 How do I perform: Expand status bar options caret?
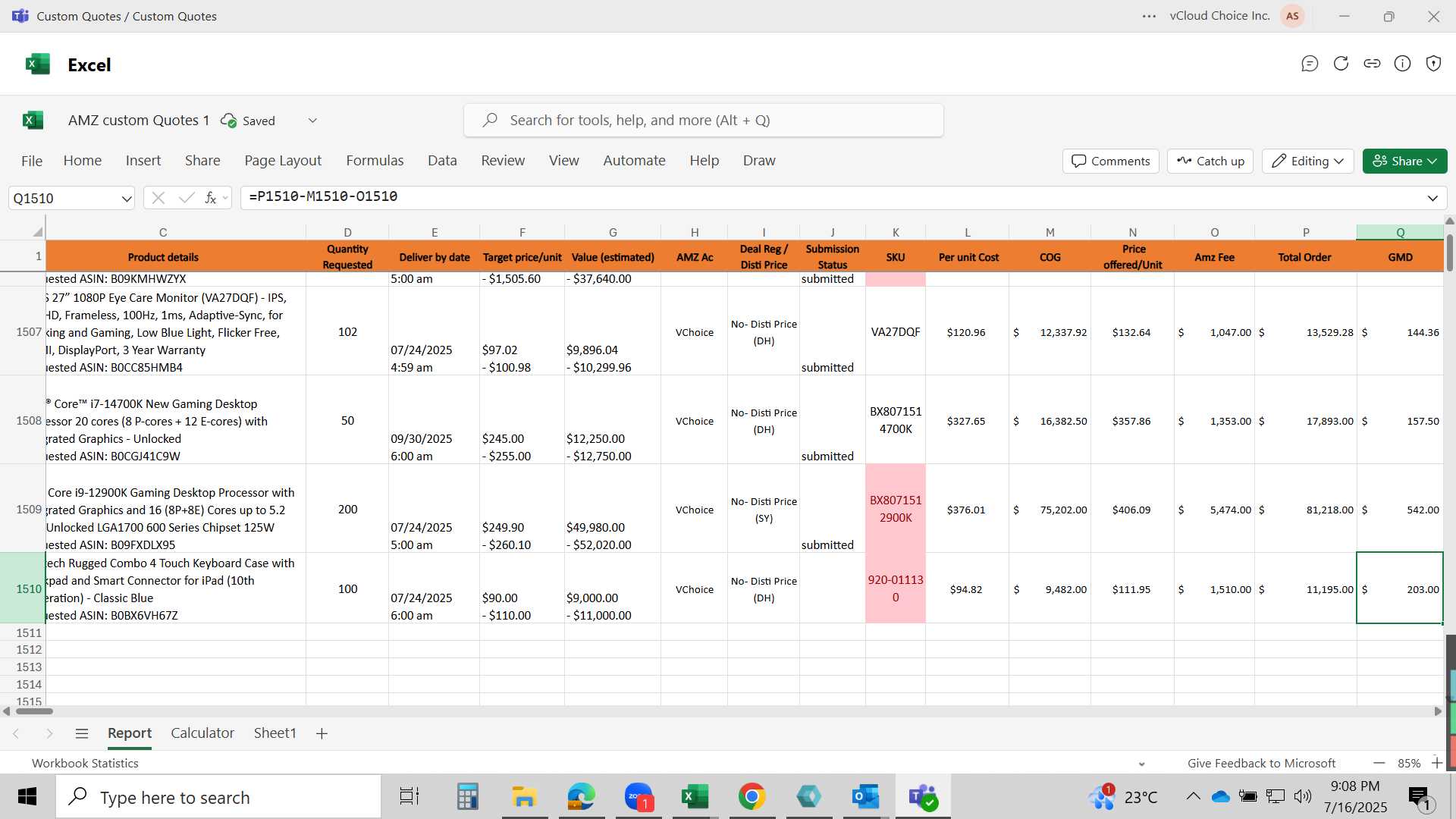click(1142, 764)
